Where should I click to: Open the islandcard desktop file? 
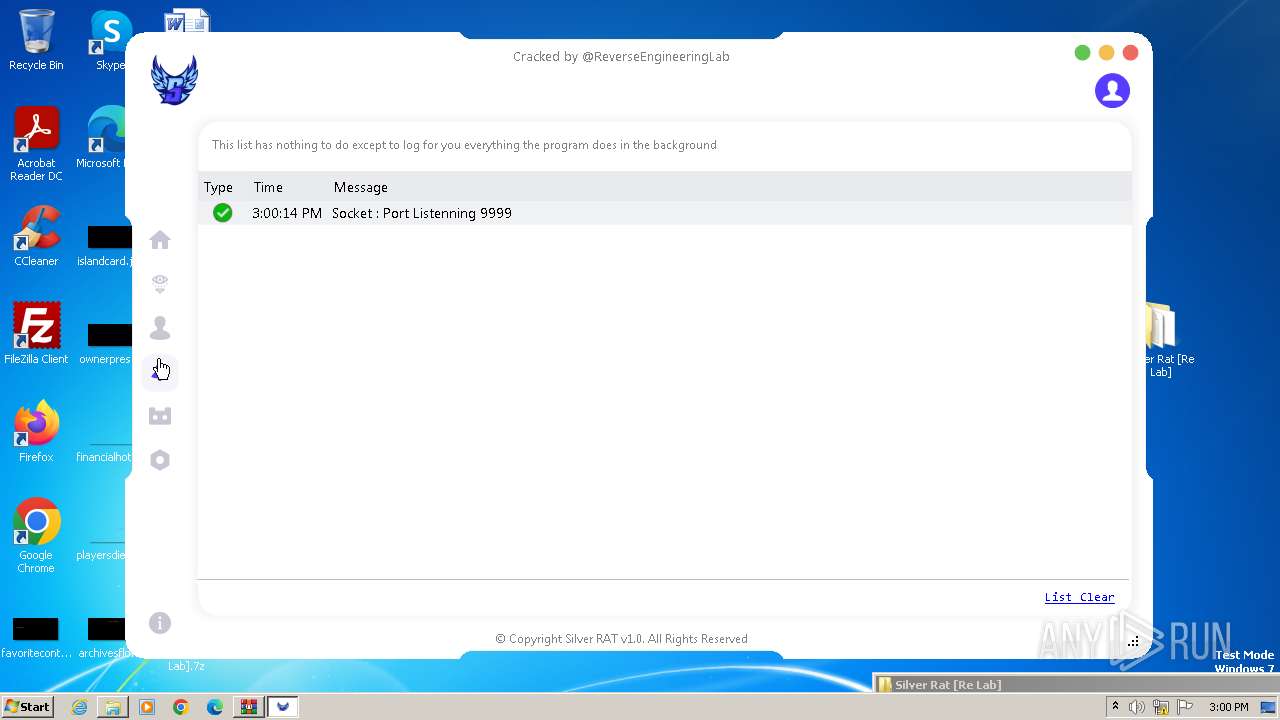tap(105, 247)
